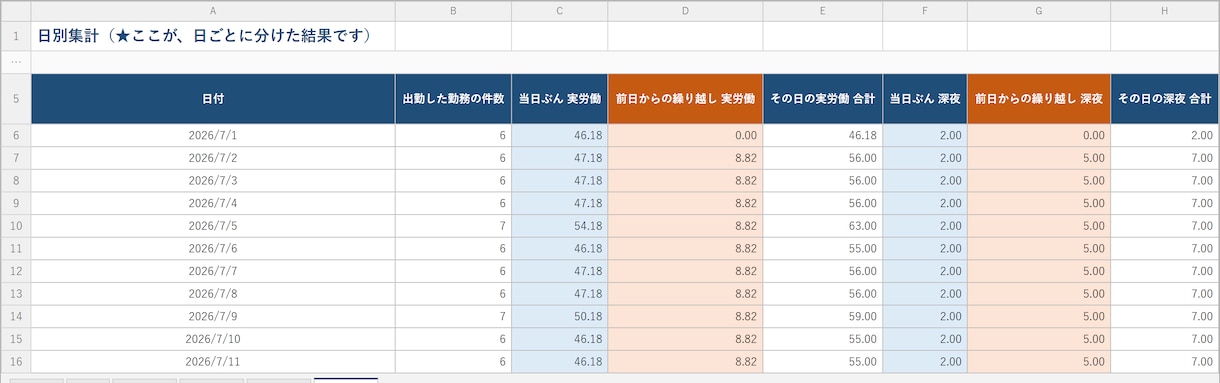Click the title cell '日別集計'

(213, 36)
